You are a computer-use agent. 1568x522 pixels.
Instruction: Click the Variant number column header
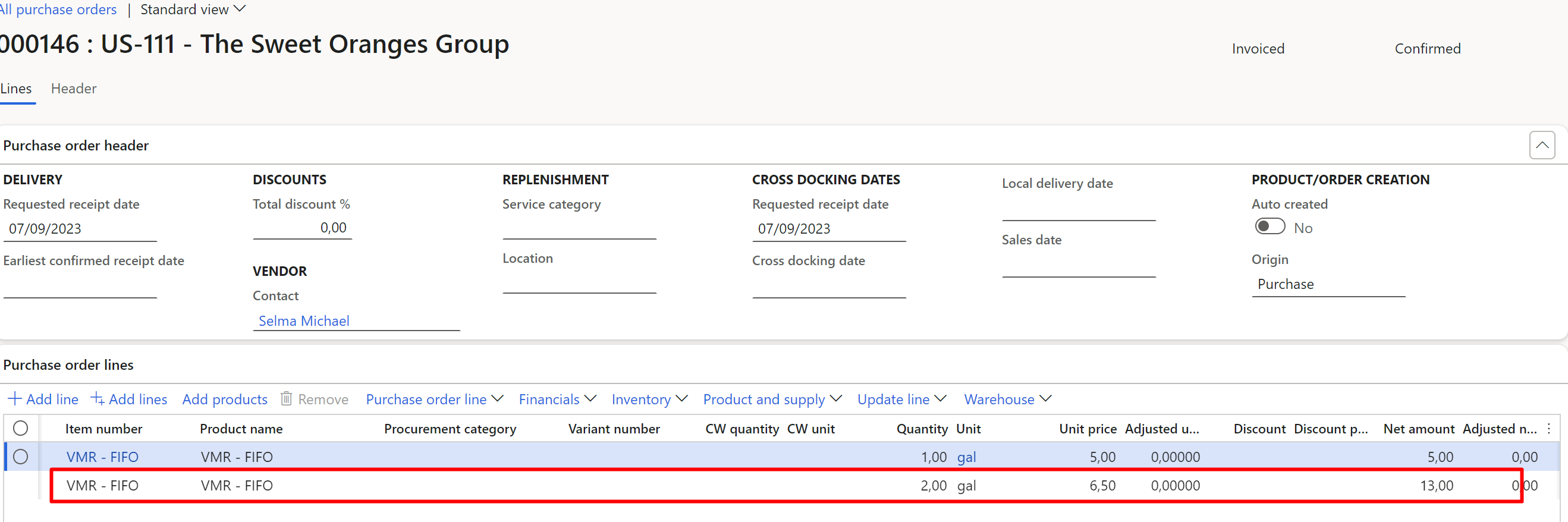pos(614,429)
